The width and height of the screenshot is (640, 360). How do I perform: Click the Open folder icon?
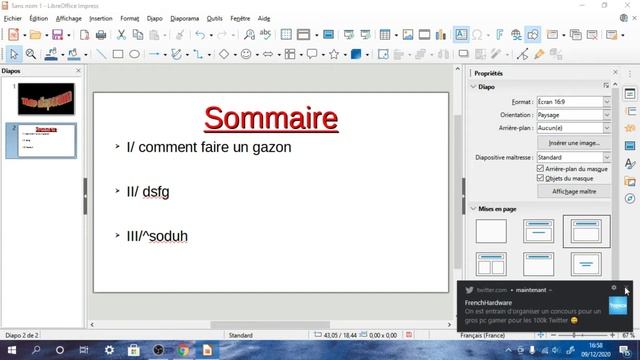pos(36,35)
